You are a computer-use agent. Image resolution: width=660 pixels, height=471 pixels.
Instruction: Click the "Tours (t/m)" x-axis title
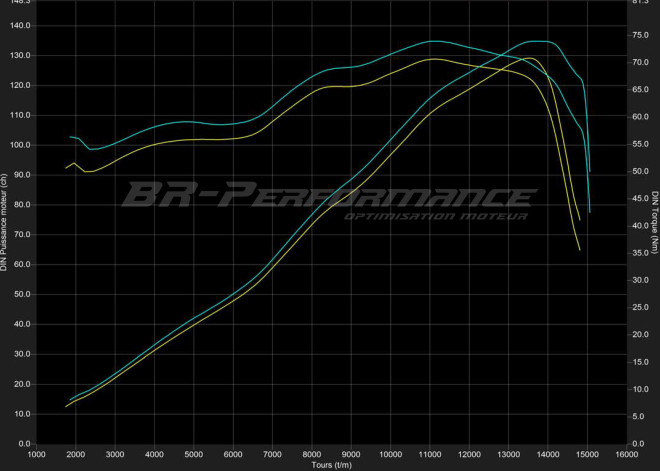pos(331,465)
